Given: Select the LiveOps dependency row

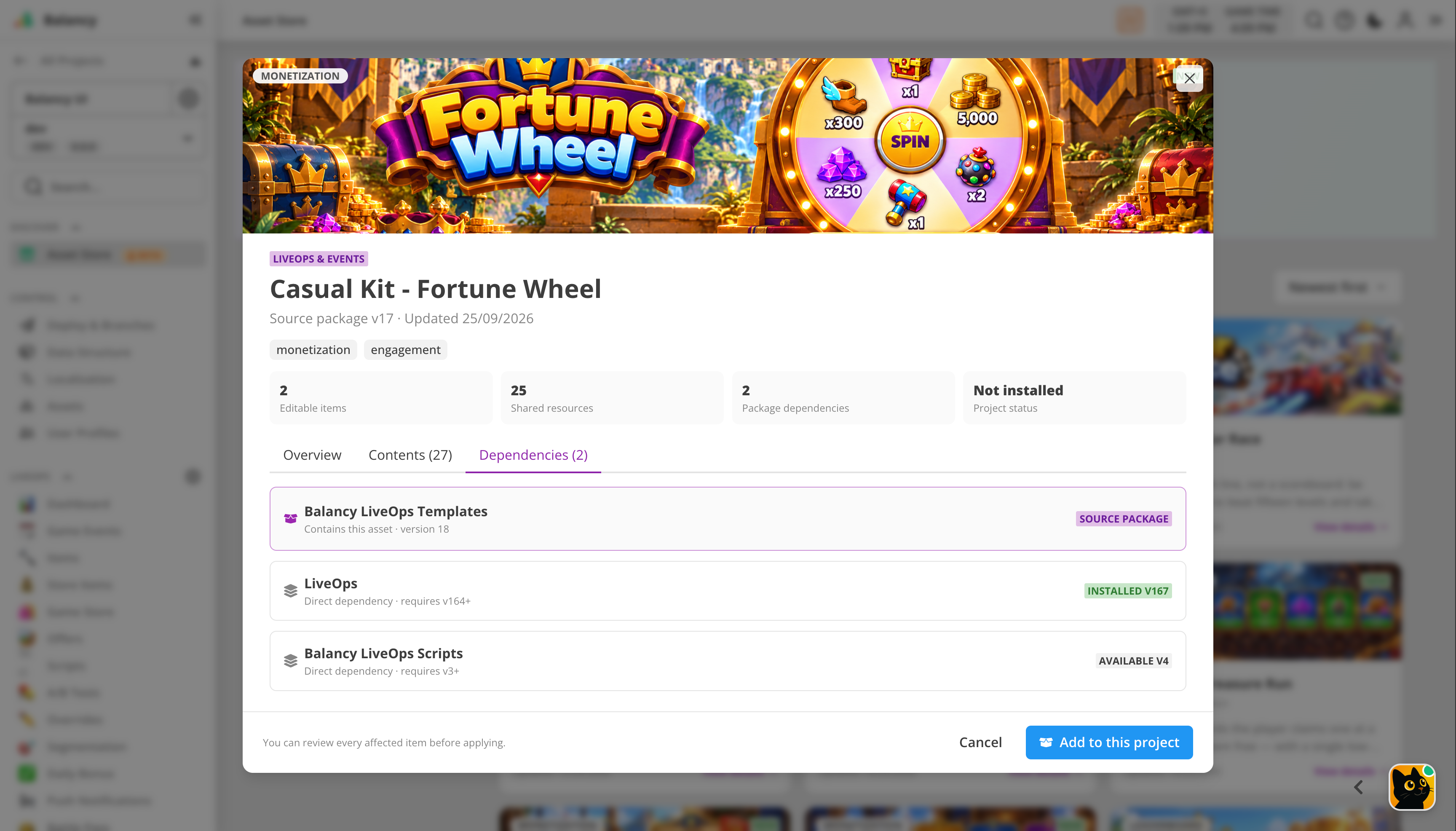Looking at the screenshot, I should click(x=728, y=591).
